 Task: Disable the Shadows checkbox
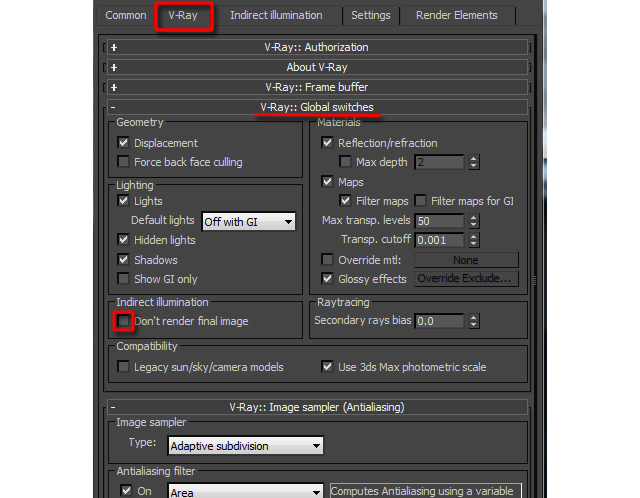[123, 260]
